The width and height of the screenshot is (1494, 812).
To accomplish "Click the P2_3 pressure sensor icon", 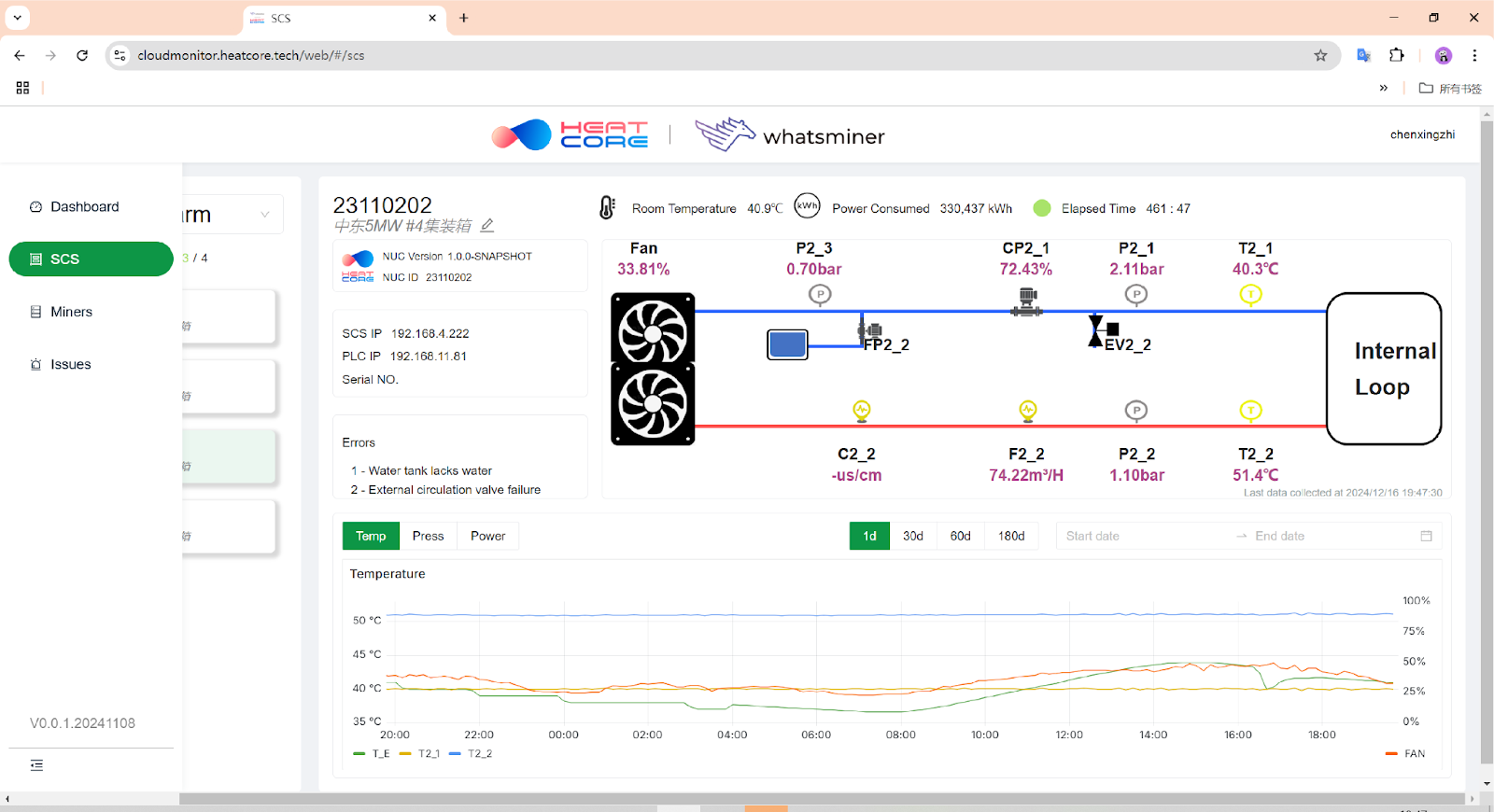I will point(819,295).
